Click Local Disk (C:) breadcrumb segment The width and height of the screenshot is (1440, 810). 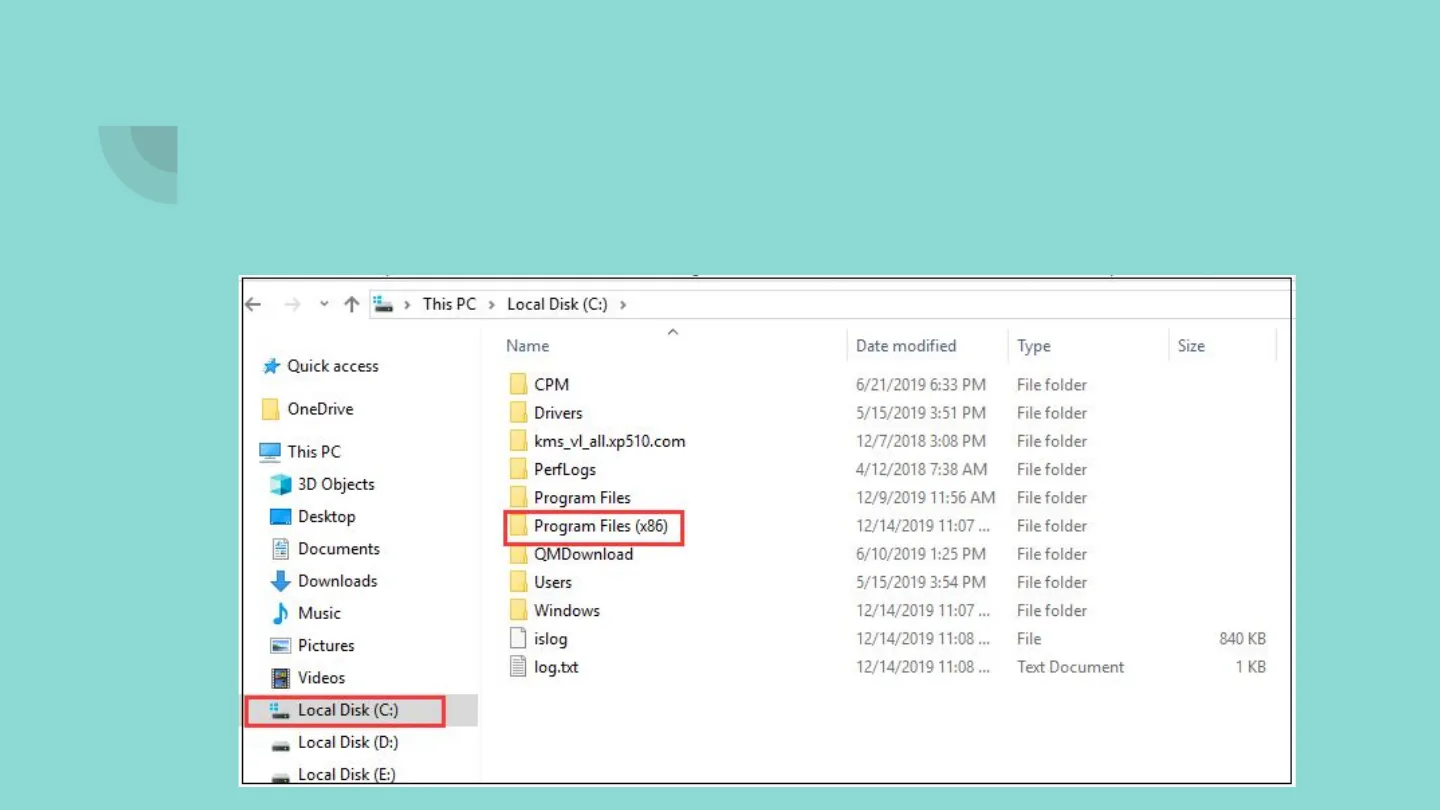557,304
